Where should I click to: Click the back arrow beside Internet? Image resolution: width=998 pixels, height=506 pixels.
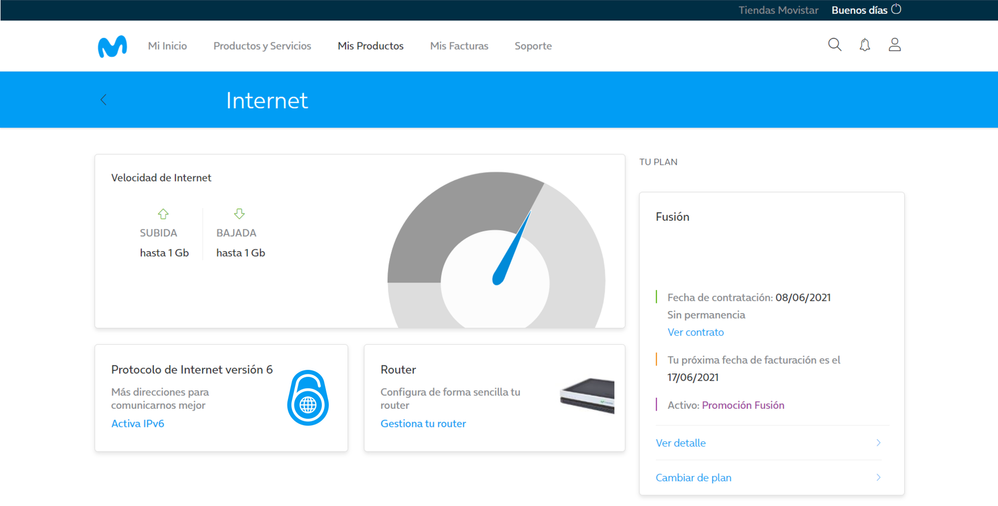tap(104, 100)
